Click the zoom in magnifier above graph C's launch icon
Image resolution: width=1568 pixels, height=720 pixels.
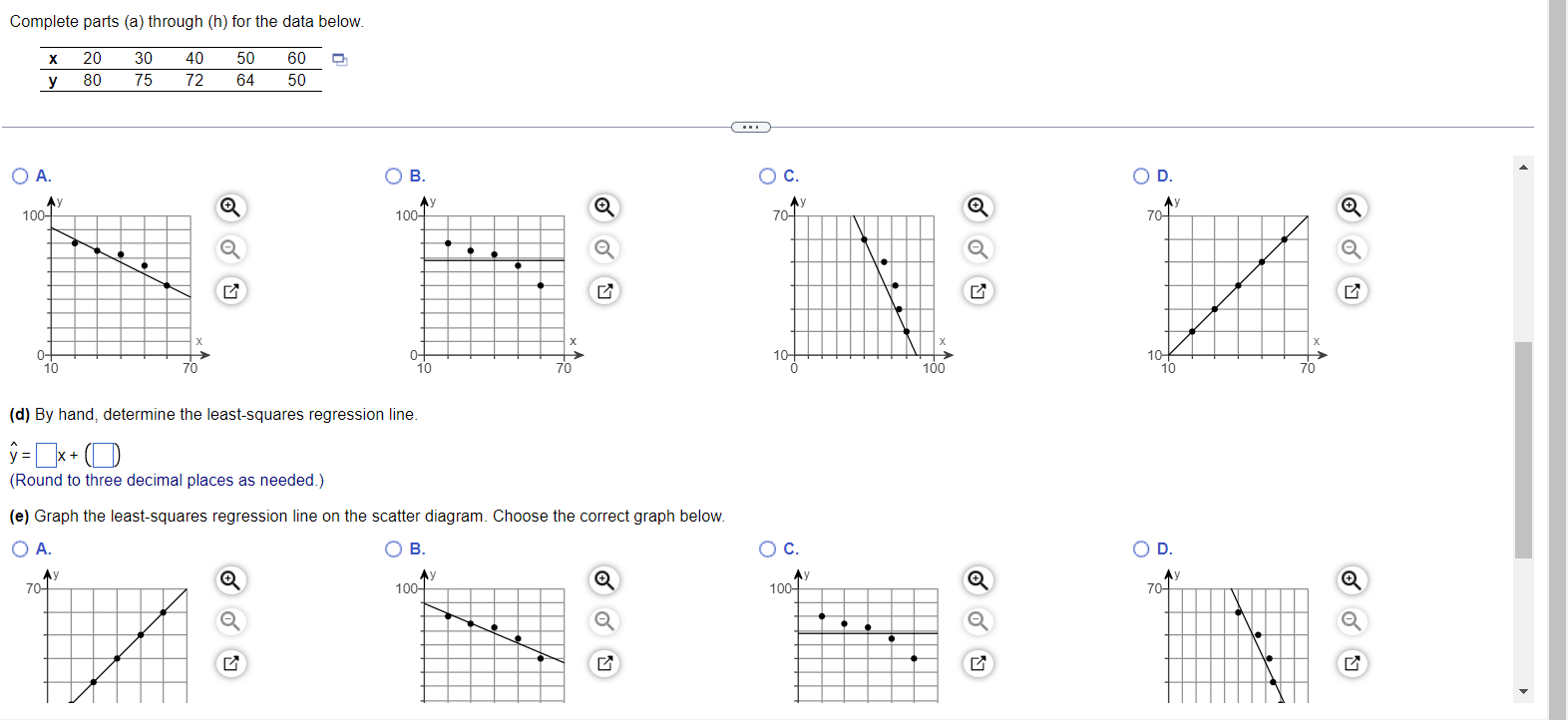click(x=978, y=207)
